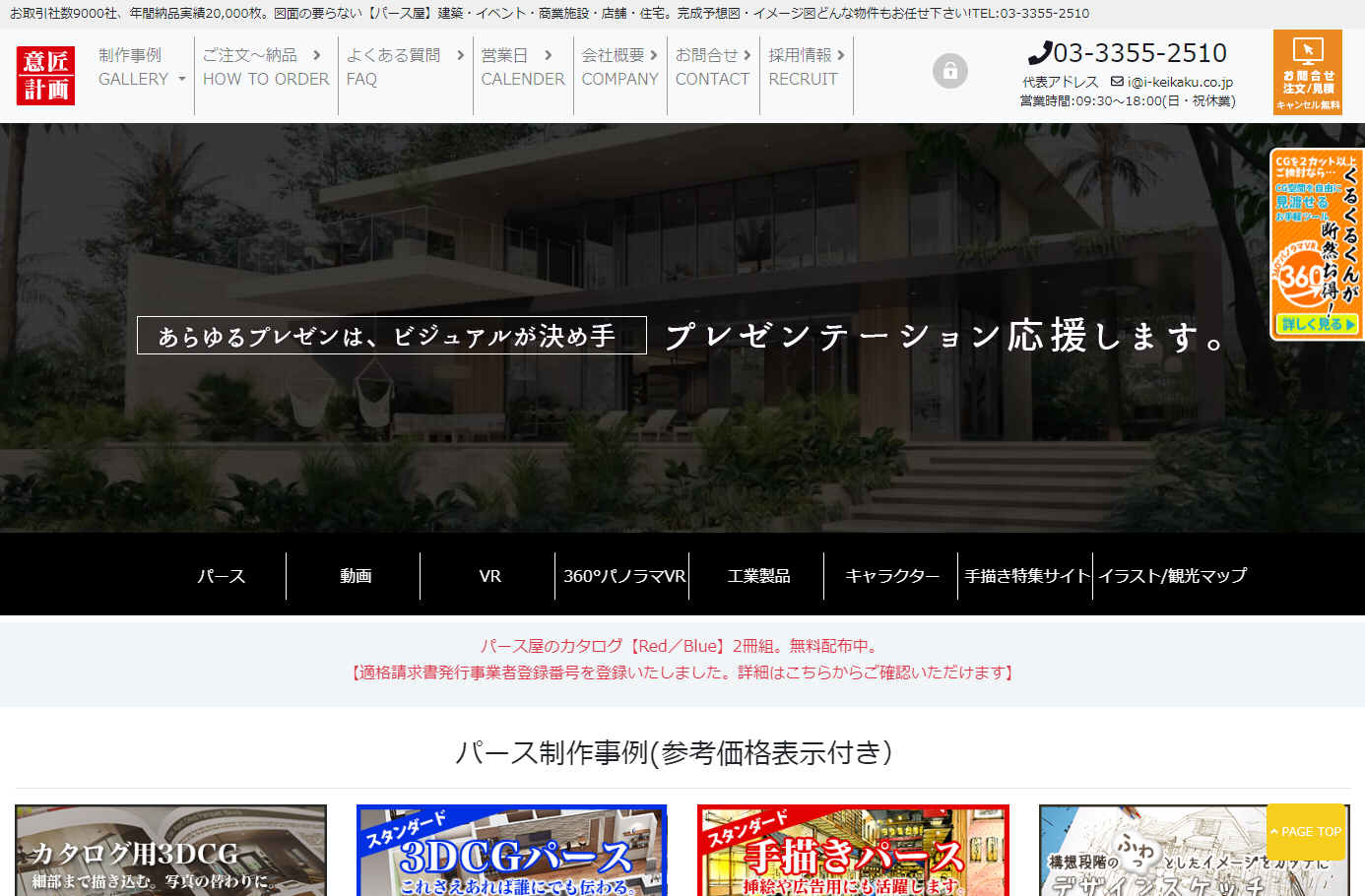Click 営業時間 09:30〜18:00 text
Image resolution: width=1365 pixels, height=896 pixels.
[x=1128, y=101]
